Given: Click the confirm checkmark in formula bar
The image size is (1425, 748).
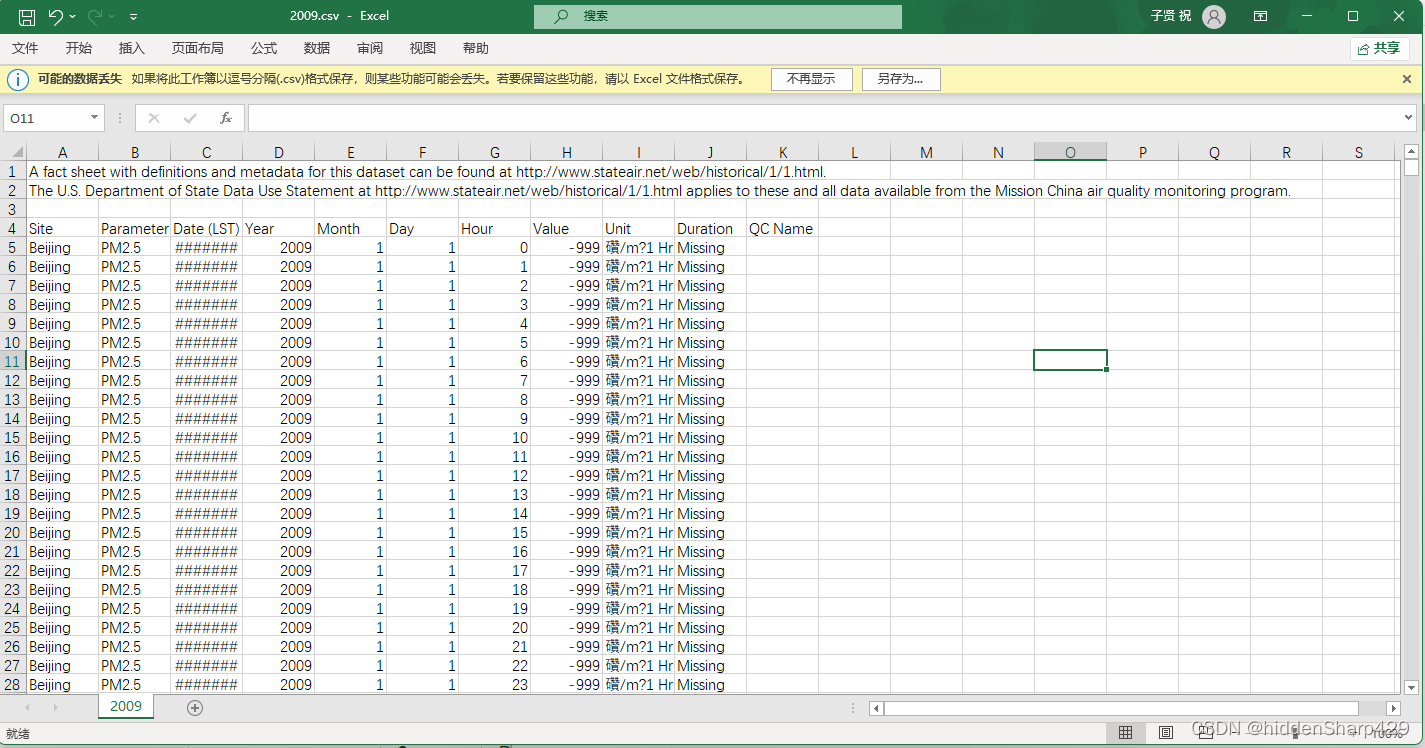Looking at the screenshot, I should [190, 118].
